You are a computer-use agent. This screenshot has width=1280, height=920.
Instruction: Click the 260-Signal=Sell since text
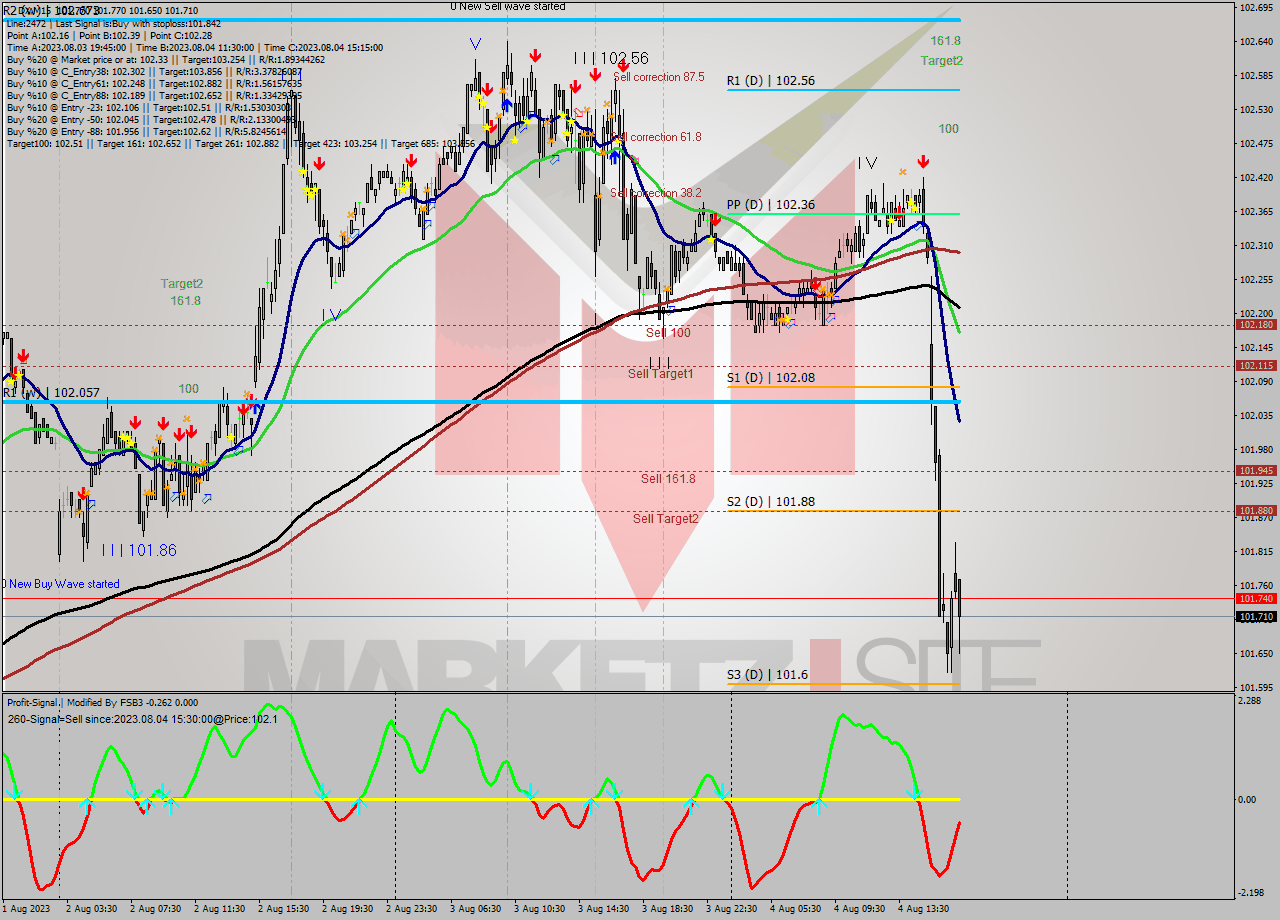point(142,719)
